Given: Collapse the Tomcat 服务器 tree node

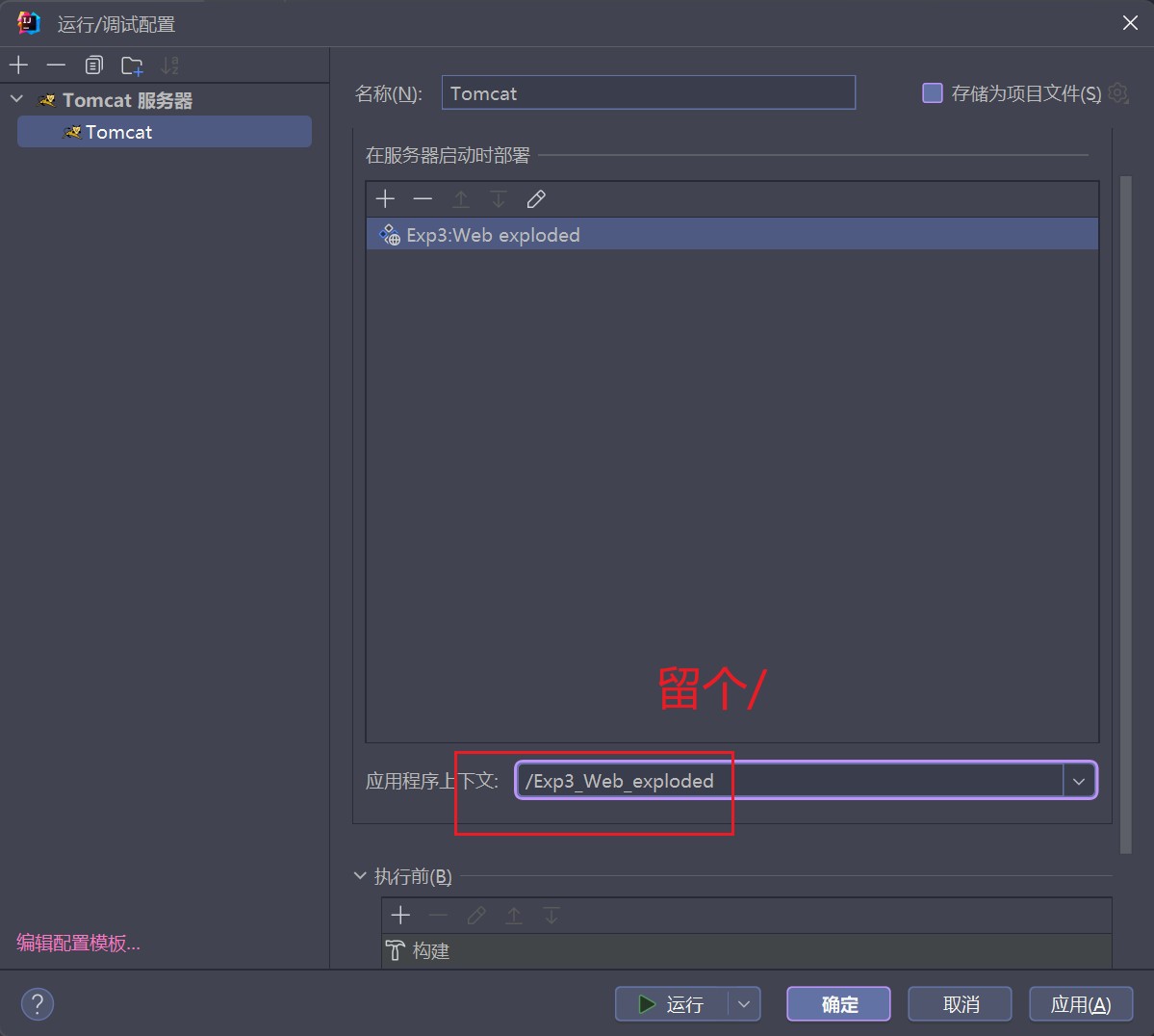Looking at the screenshot, I should [x=17, y=99].
